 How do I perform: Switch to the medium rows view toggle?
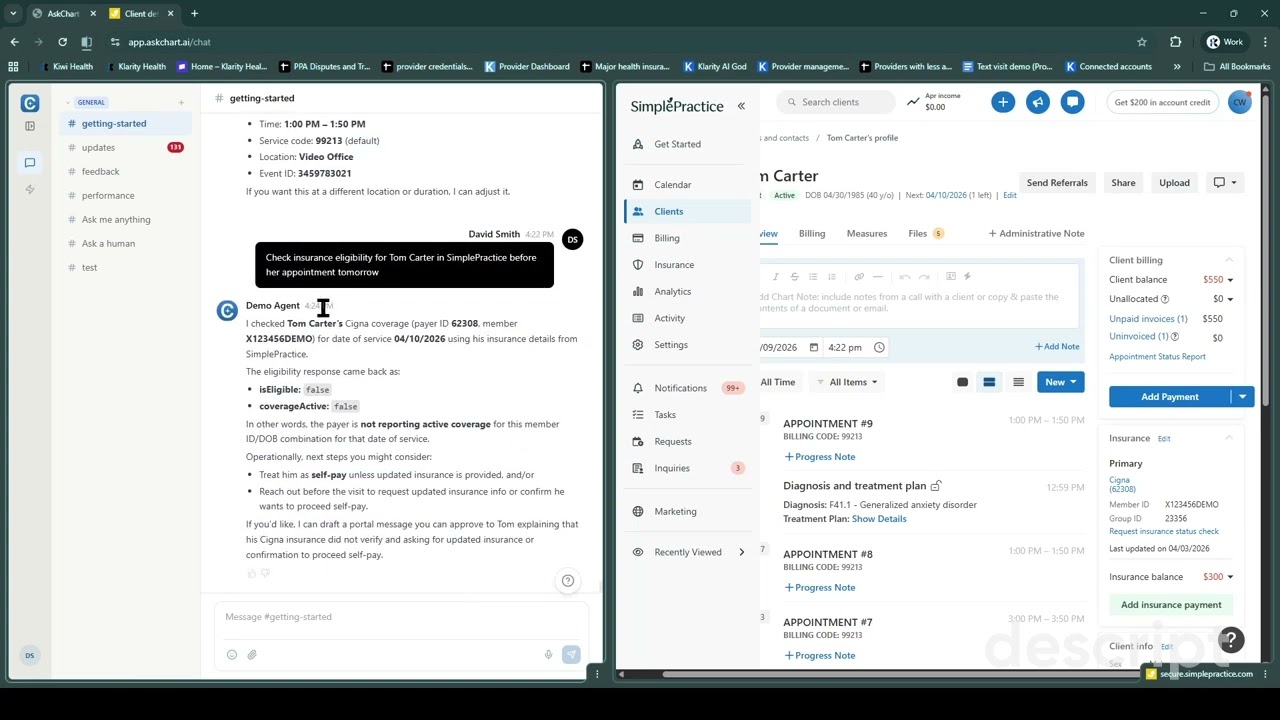click(x=989, y=382)
